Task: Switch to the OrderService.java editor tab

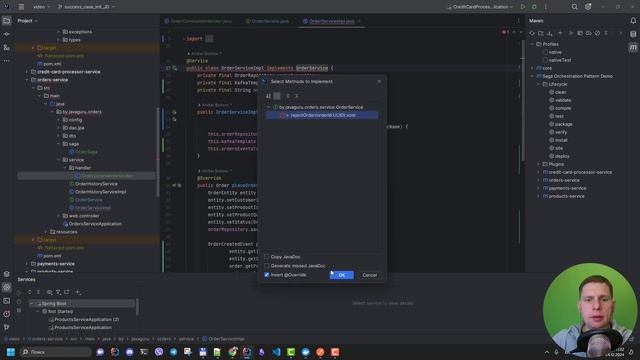Action: tap(267, 21)
